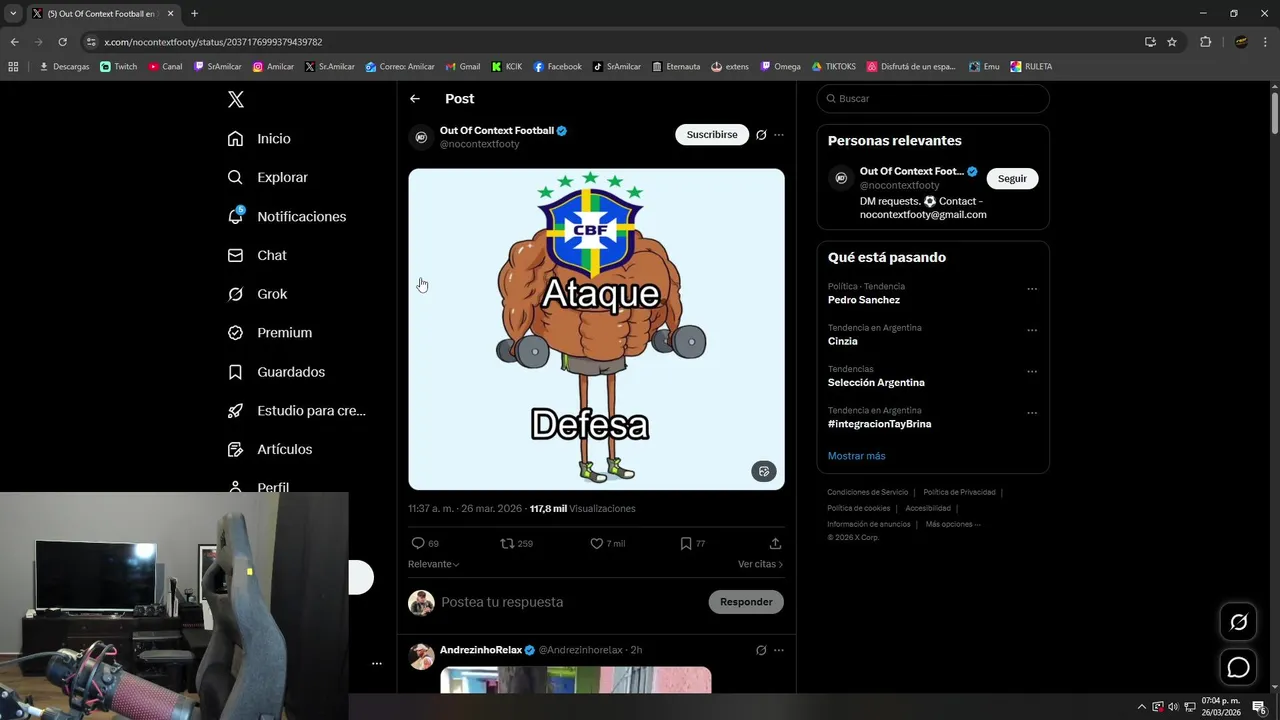The image size is (1280, 720).
Task: Open Estudio para creadores in sidebar
Action: (x=296, y=411)
